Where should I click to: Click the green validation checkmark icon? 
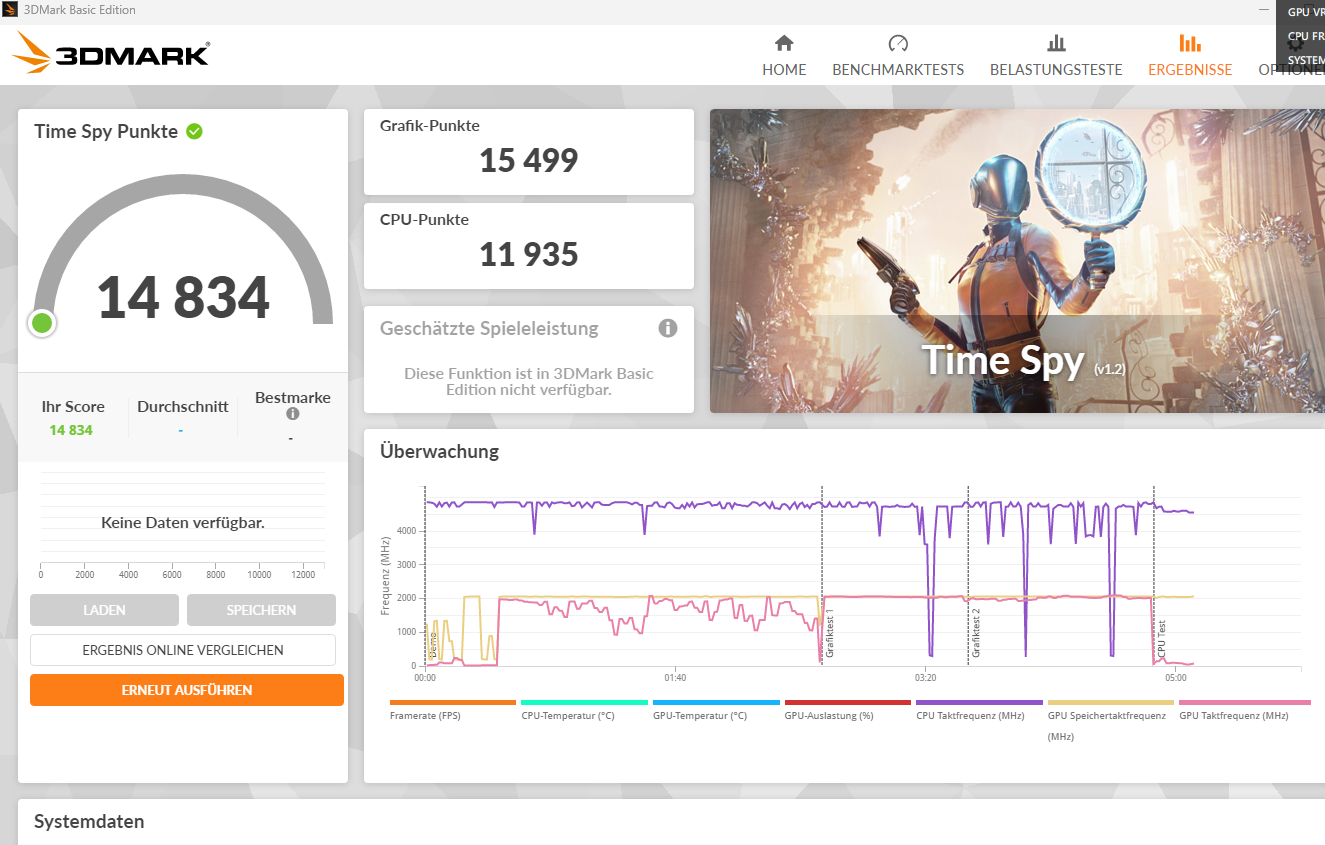194,131
